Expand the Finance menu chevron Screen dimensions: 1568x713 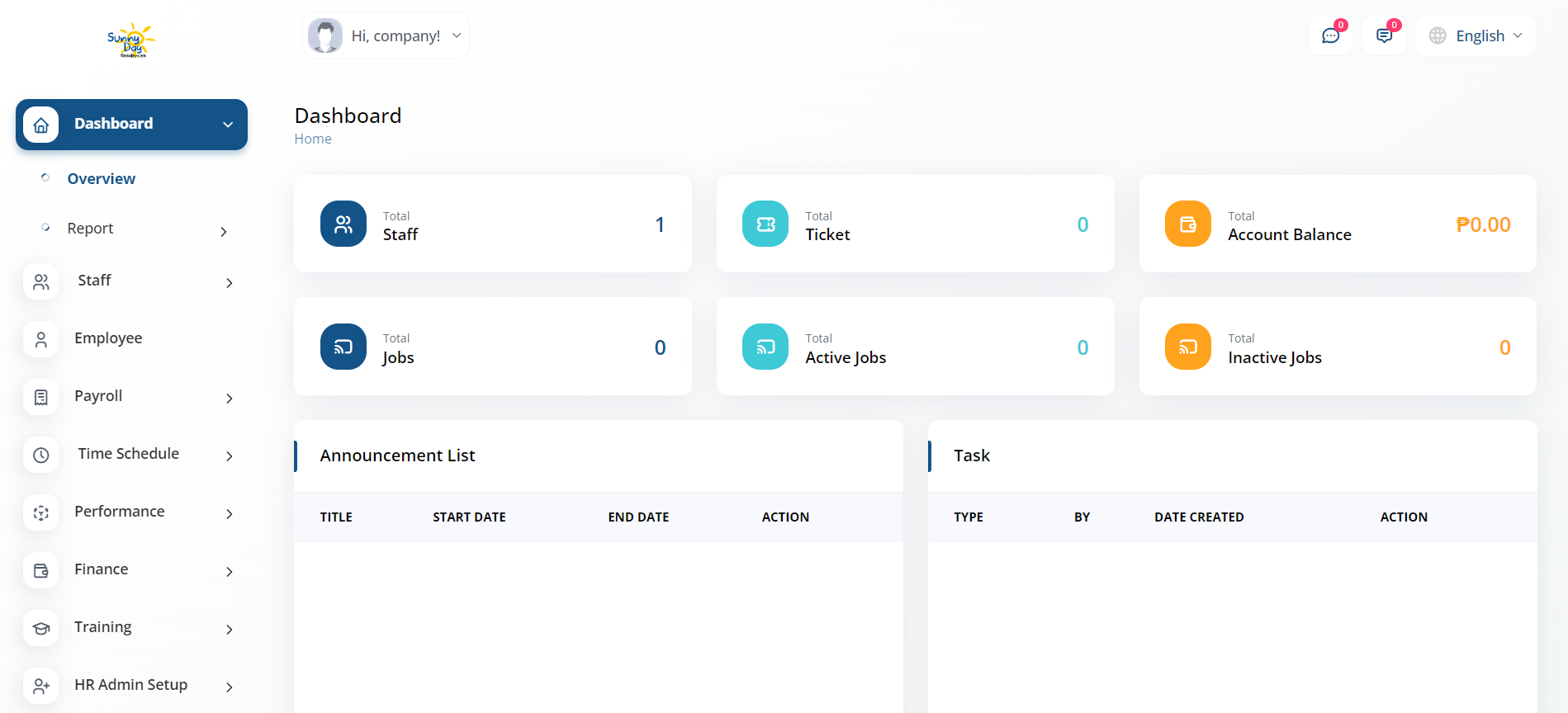point(230,571)
